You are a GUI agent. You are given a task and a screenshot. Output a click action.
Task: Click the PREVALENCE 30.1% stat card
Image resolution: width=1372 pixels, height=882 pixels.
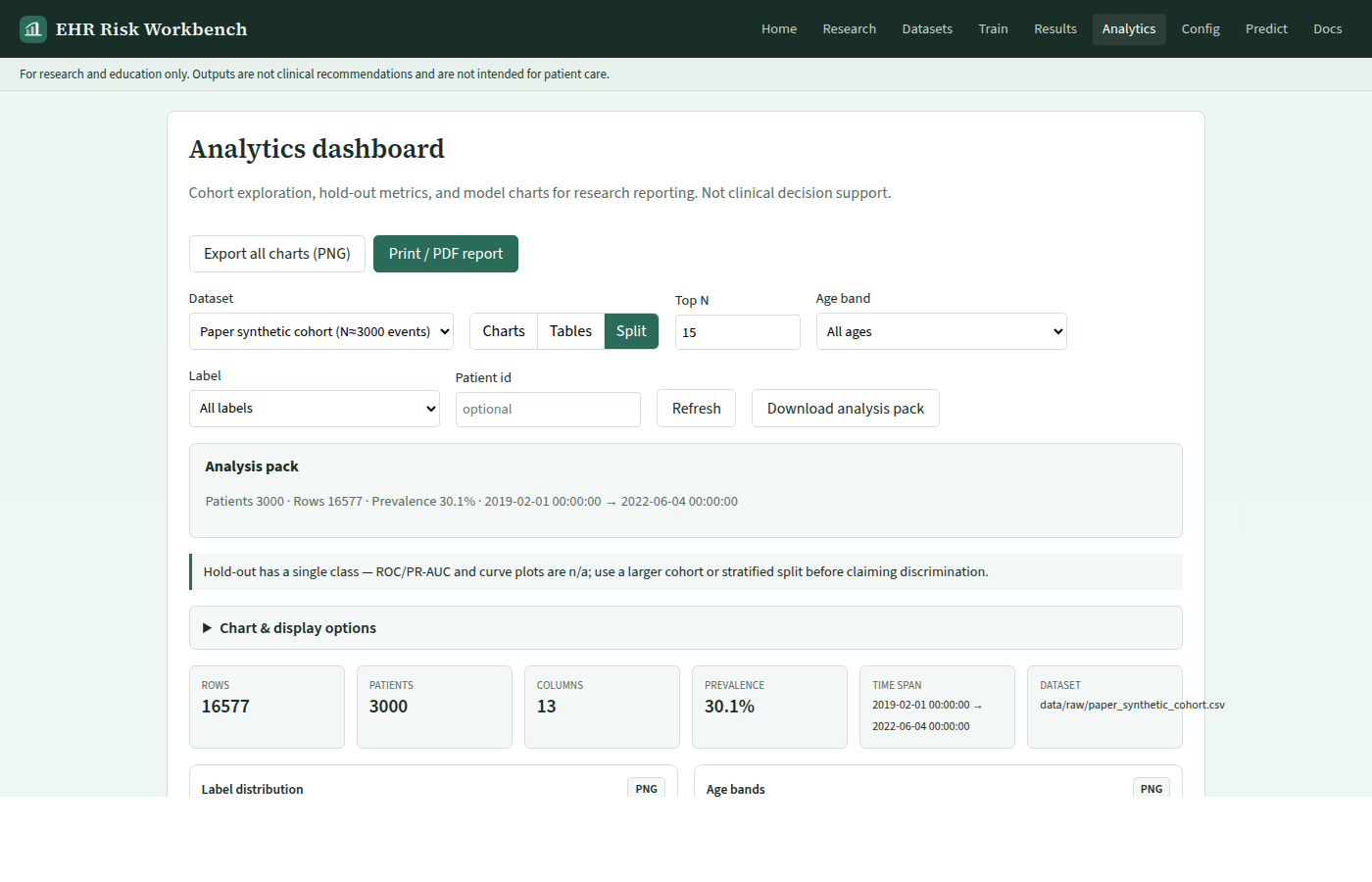(x=770, y=708)
